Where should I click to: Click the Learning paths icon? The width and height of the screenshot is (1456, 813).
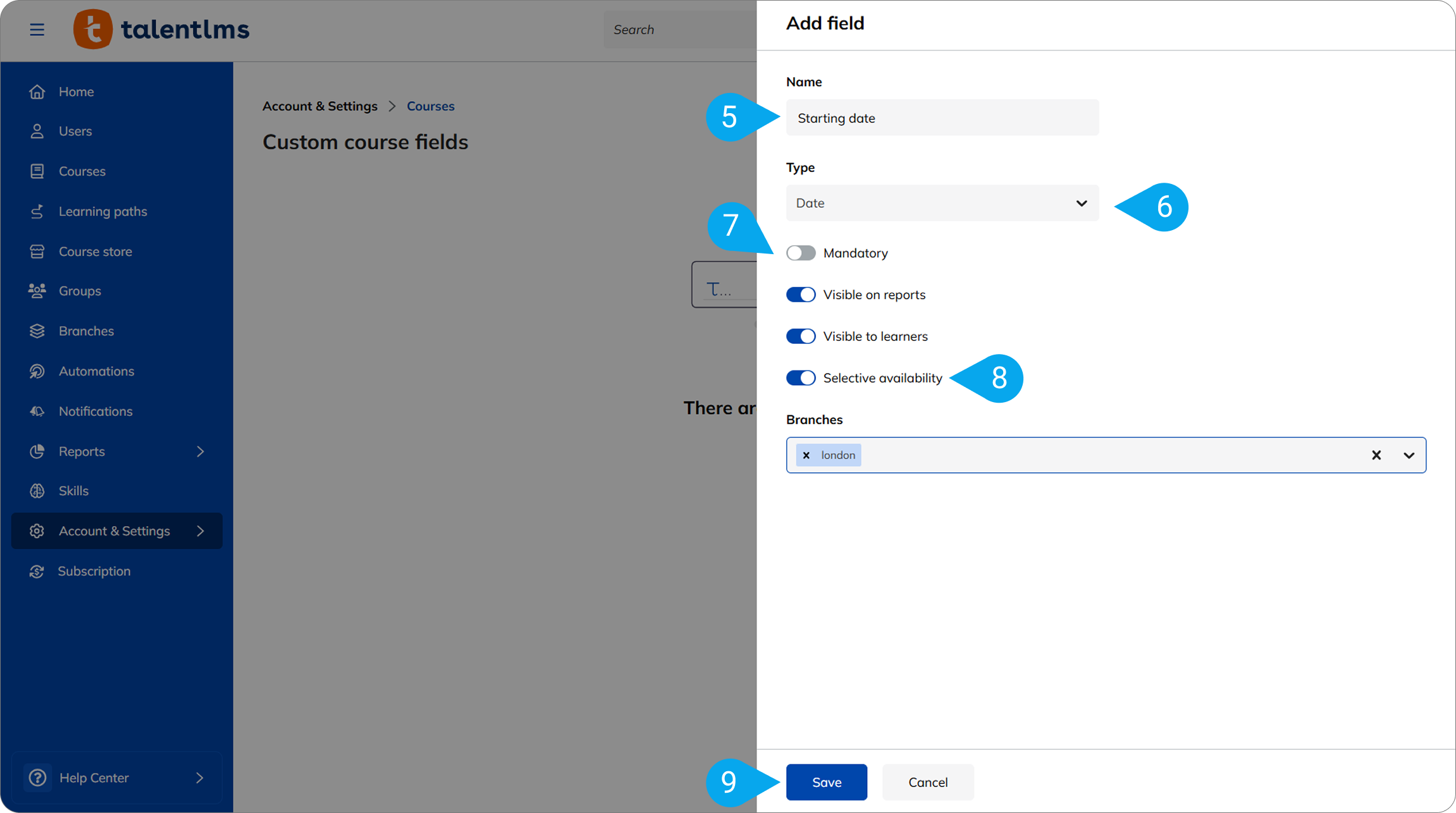tap(37, 211)
